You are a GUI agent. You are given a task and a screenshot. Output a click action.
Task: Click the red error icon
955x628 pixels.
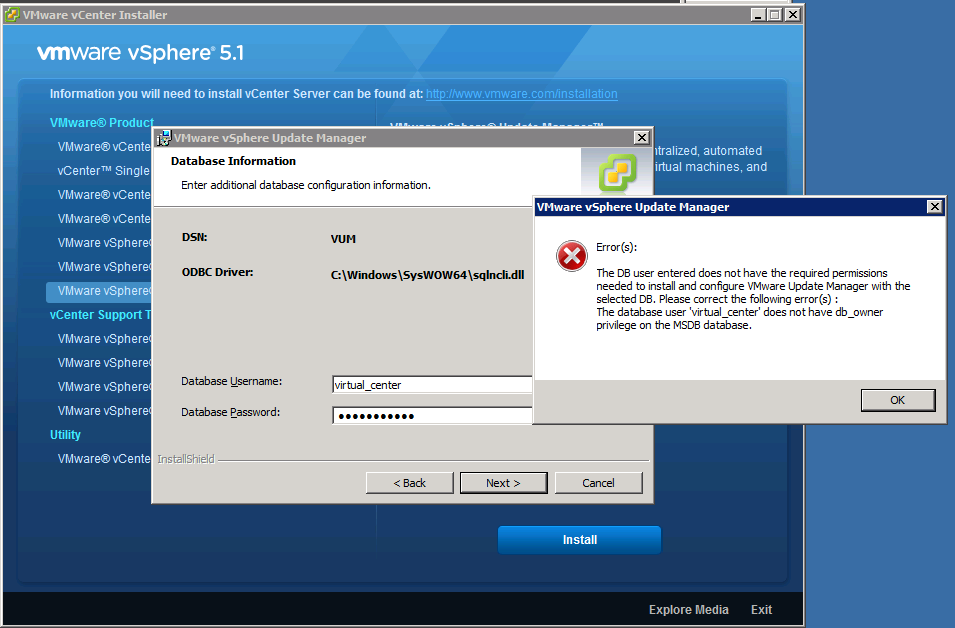pos(572,257)
